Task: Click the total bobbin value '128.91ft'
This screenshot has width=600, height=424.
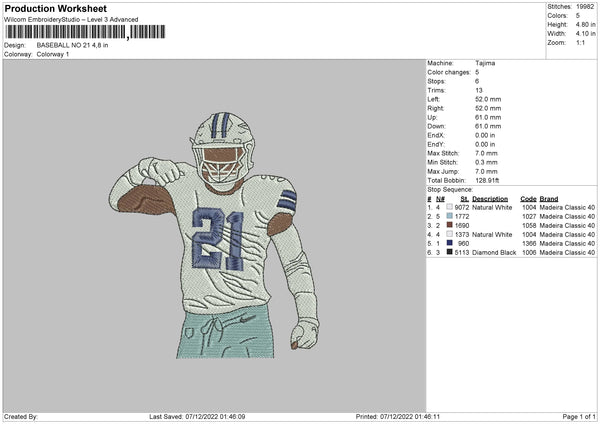Action: pyautogui.click(x=487, y=180)
